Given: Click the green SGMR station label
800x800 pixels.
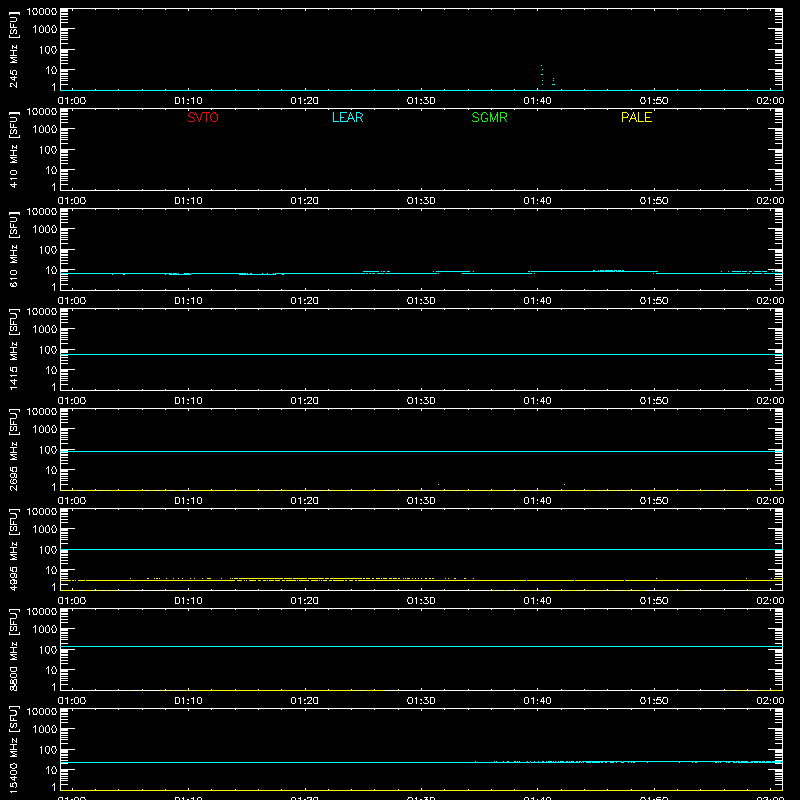Looking at the screenshot, I should point(489,117).
